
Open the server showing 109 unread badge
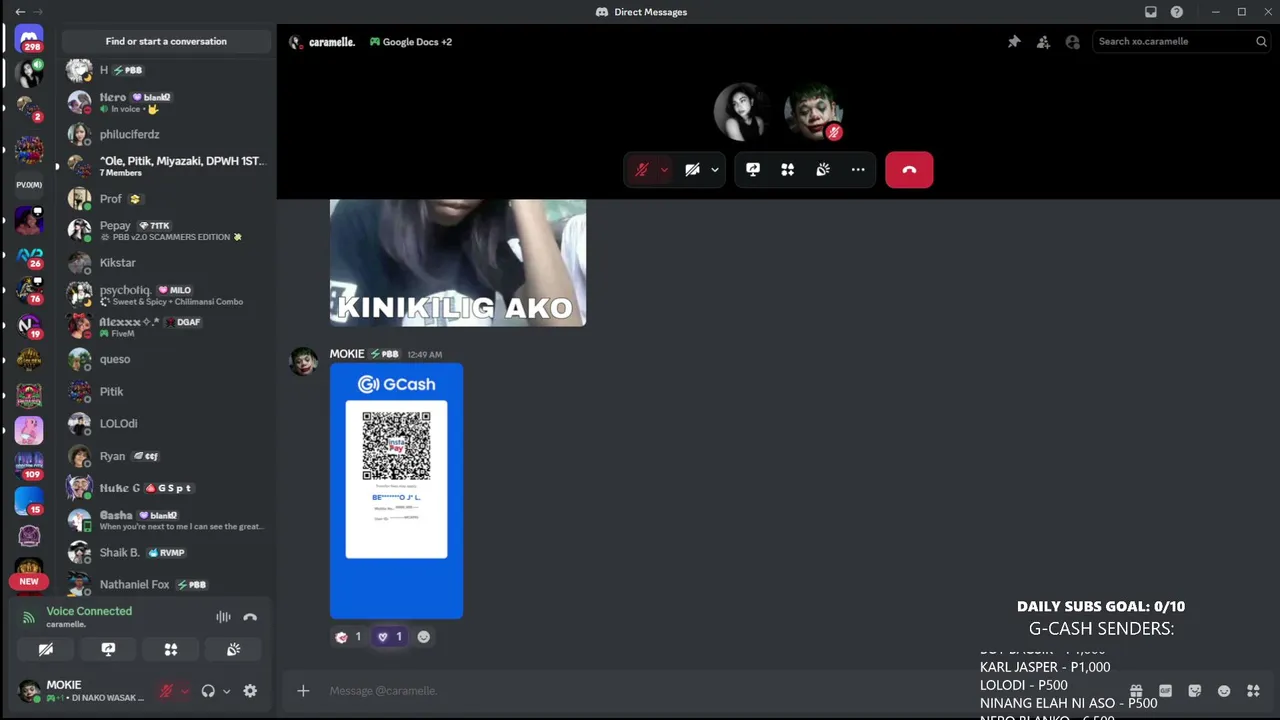click(29, 464)
